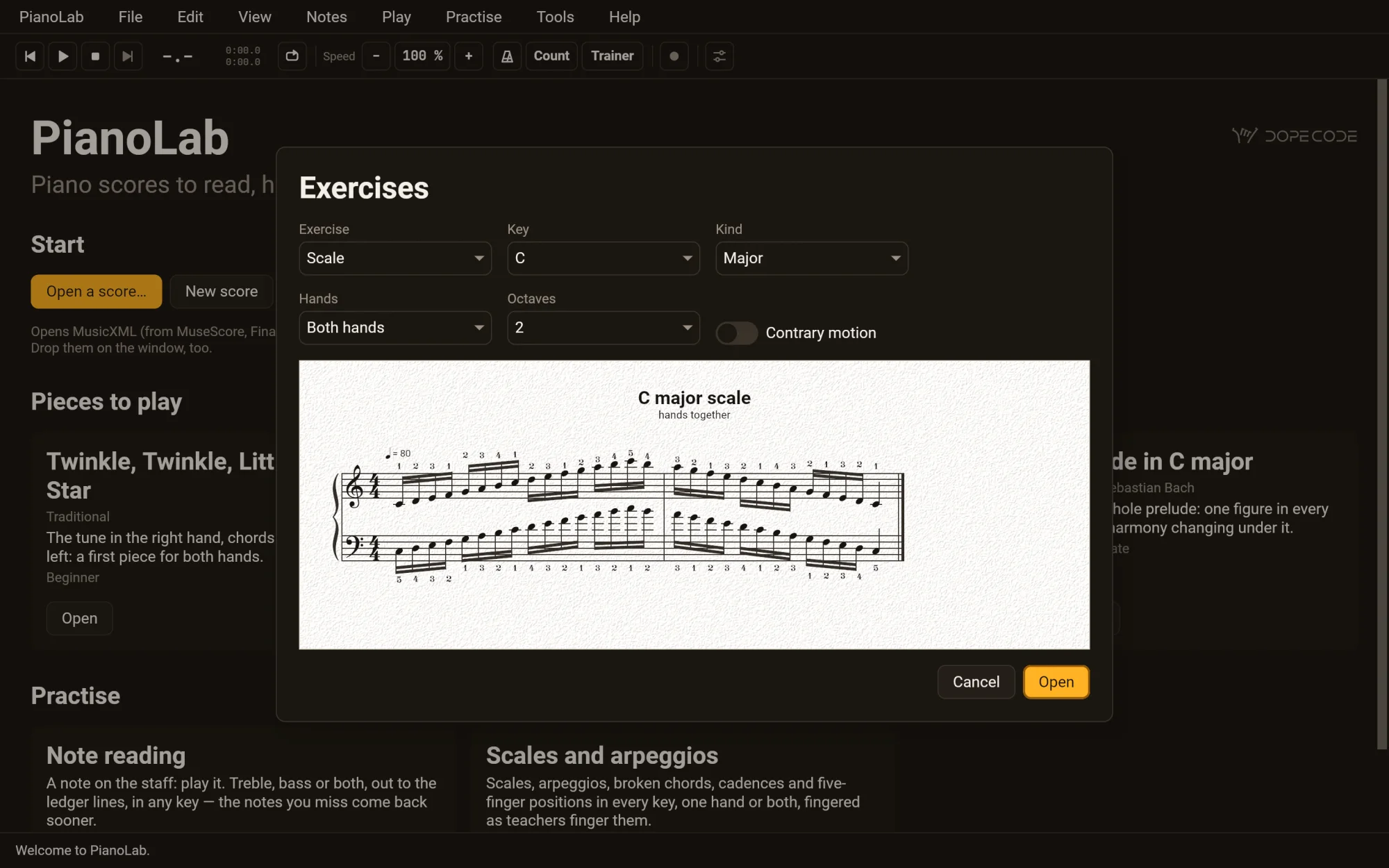Viewport: 1389px width, 868px height.
Task: Click the New score button
Action: tap(222, 292)
